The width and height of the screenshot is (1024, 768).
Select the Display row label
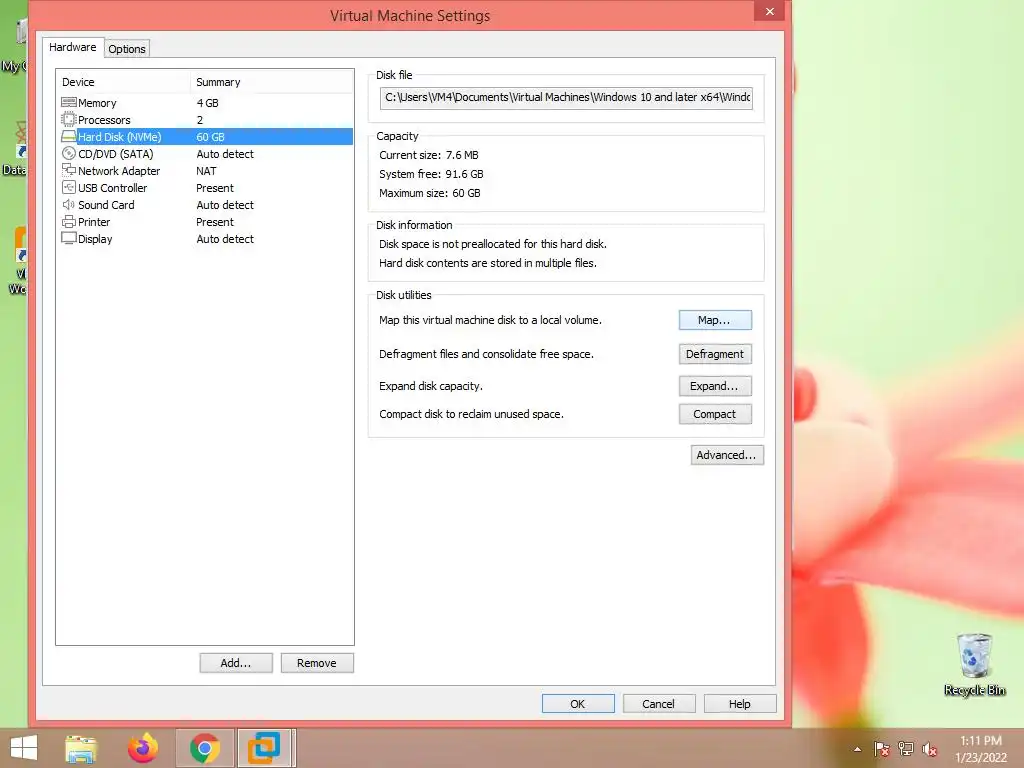[95, 239]
